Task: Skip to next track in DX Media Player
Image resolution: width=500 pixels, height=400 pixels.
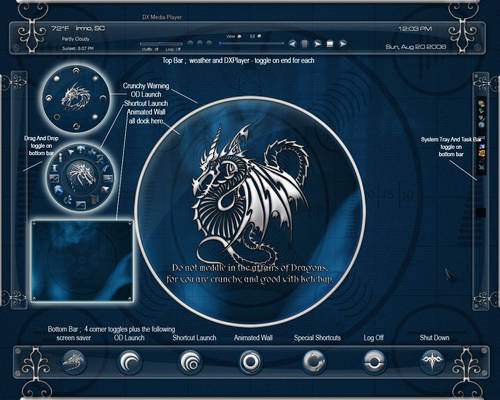Action: pos(342,44)
